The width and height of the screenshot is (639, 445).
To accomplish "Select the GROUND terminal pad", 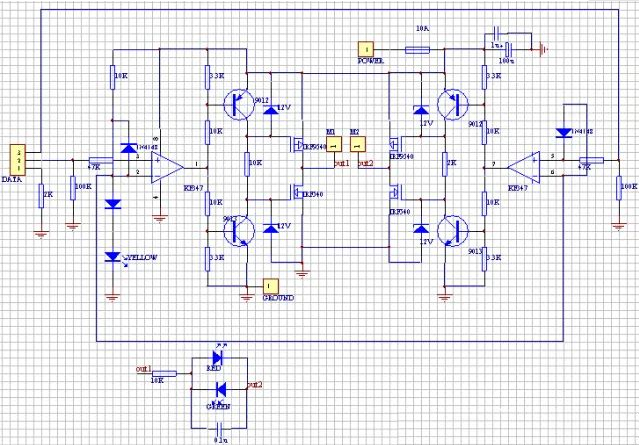I will click(268, 285).
